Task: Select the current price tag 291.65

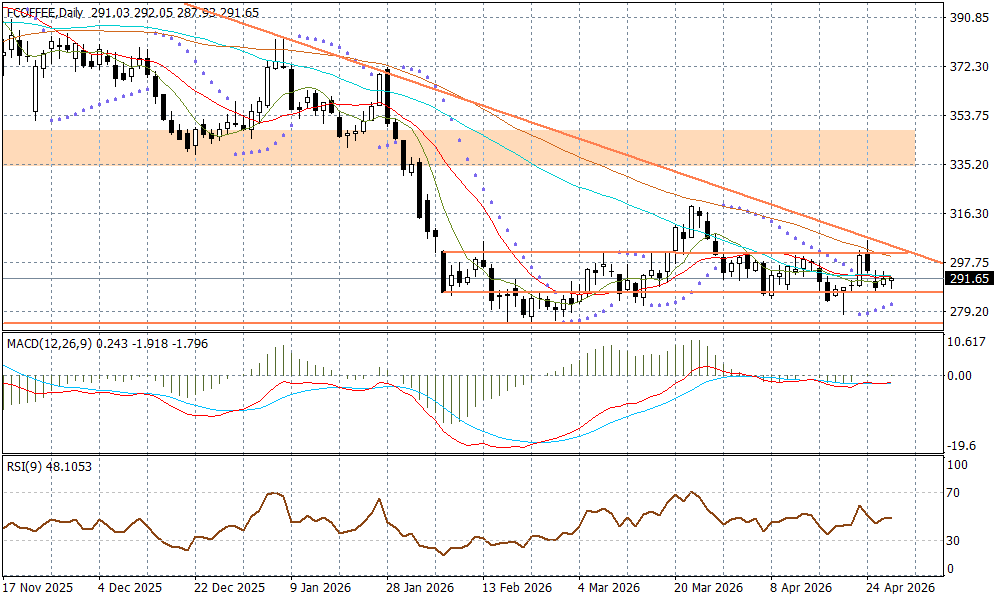Action: pos(968,279)
